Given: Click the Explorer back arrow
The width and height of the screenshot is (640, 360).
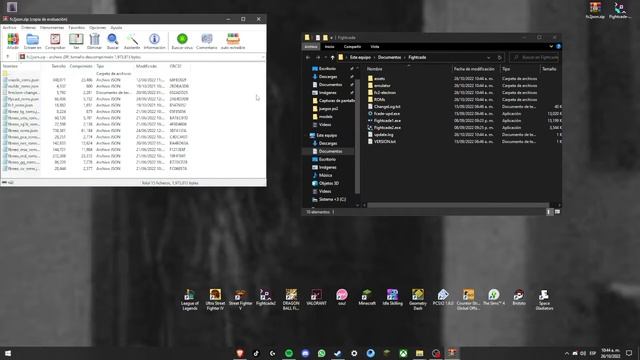Looking at the screenshot, I should pyautogui.click(x=308, y=58).
